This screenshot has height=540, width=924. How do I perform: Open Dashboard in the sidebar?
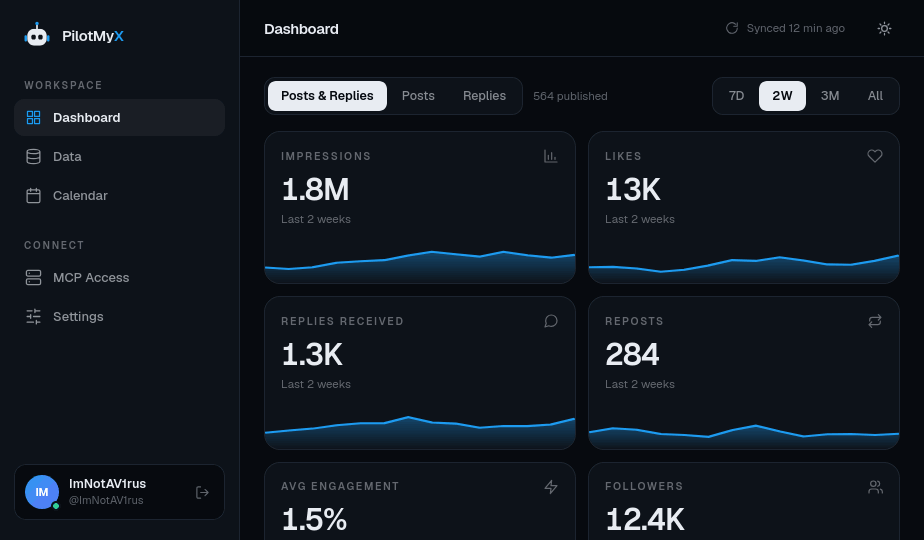click(120, 117)
